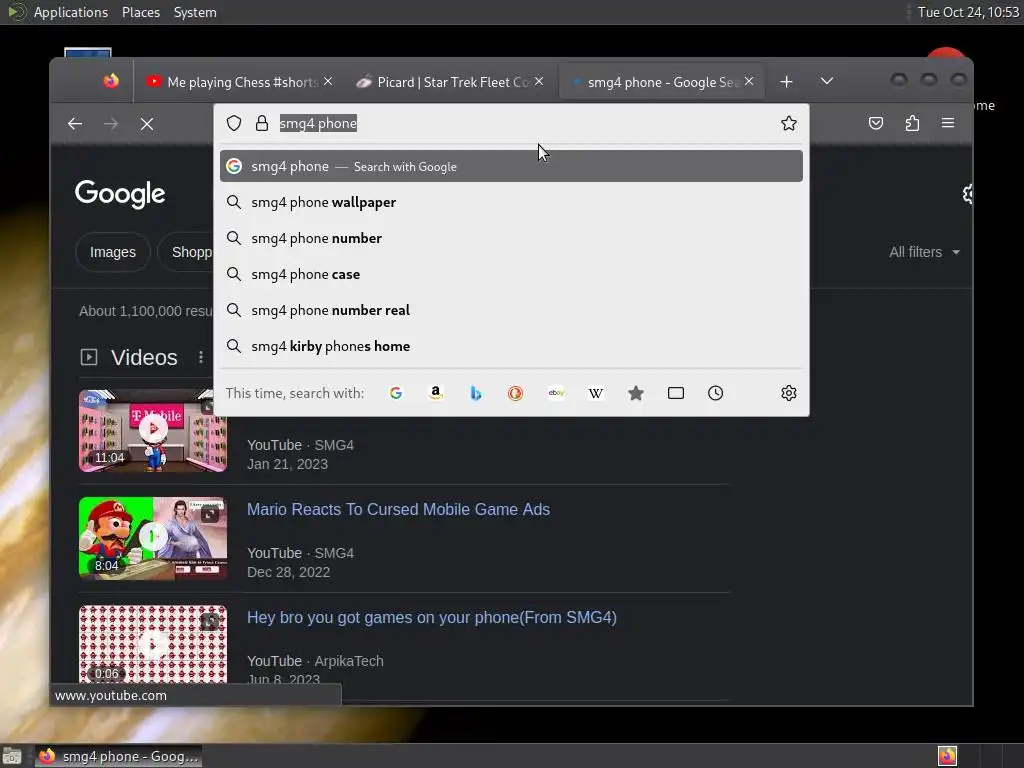Switch to Picard Star Trek Fleet tab
The height and width of the screenshot is (768, 1024).
[450, 82]
